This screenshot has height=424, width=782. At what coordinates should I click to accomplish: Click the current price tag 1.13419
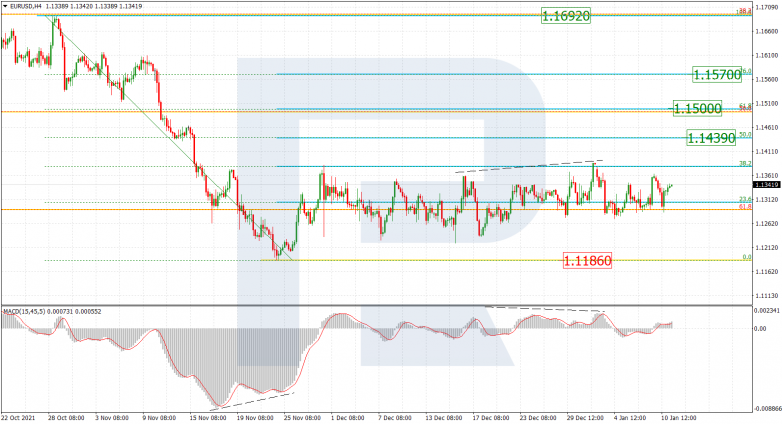tap(767, 185)
